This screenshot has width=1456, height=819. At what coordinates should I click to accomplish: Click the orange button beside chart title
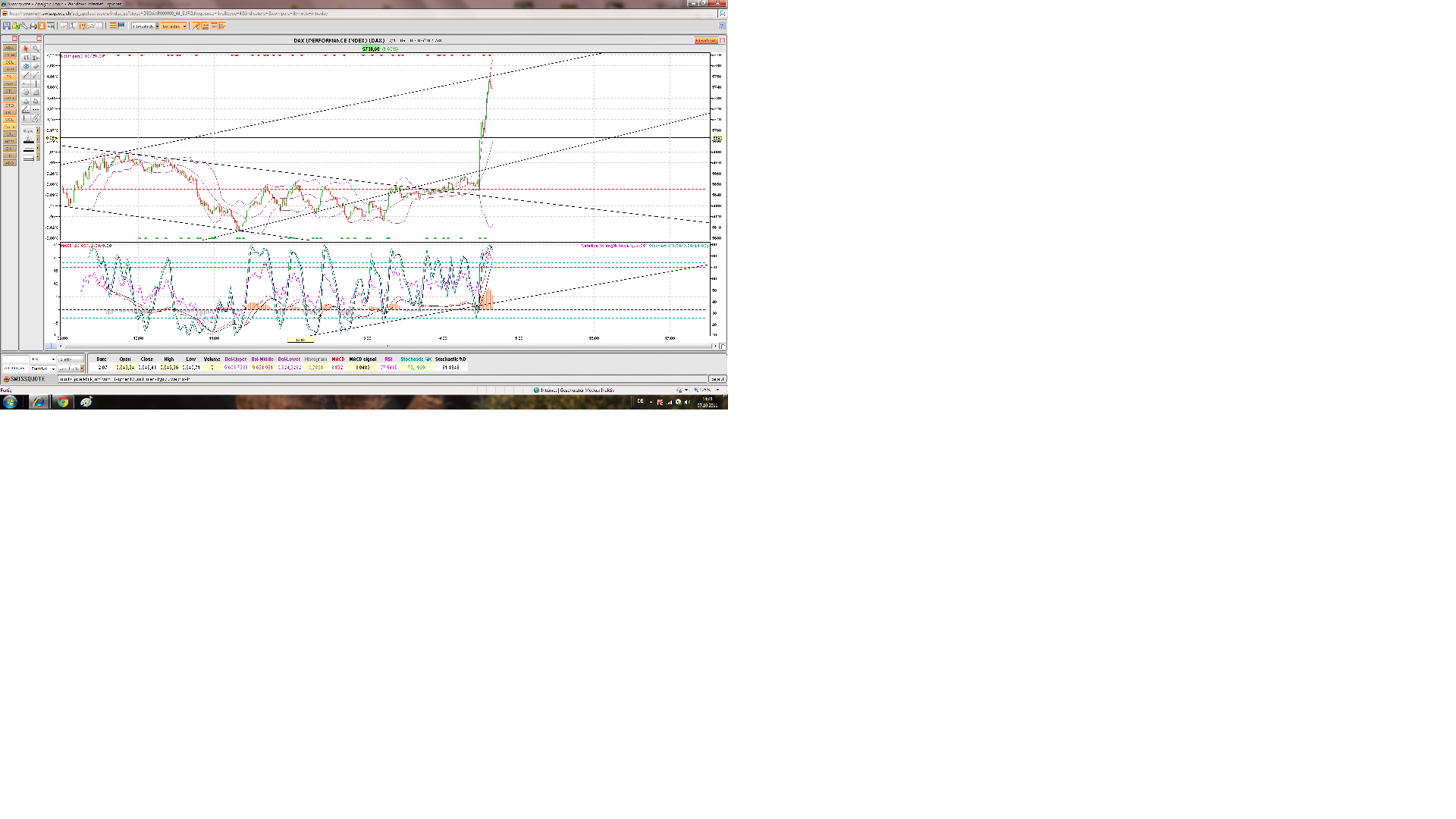click(x=704, y=40)
